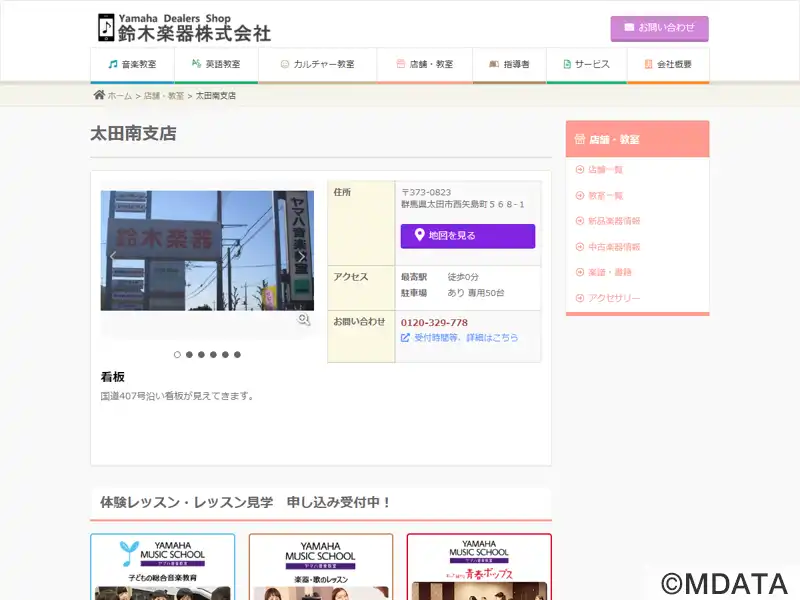Viewport: 800px width, 600px height.
Task: Click the arrow icon beside 中古楽器情報
Action: (580, 247)
